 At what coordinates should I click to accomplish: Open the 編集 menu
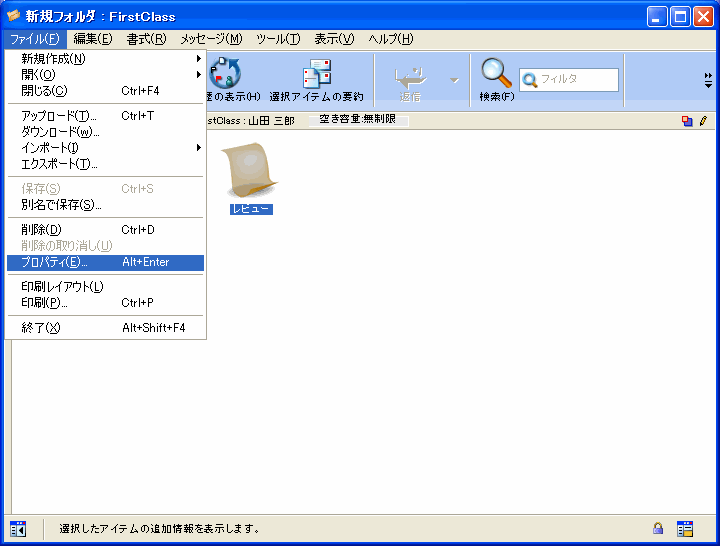pos(93,39)
